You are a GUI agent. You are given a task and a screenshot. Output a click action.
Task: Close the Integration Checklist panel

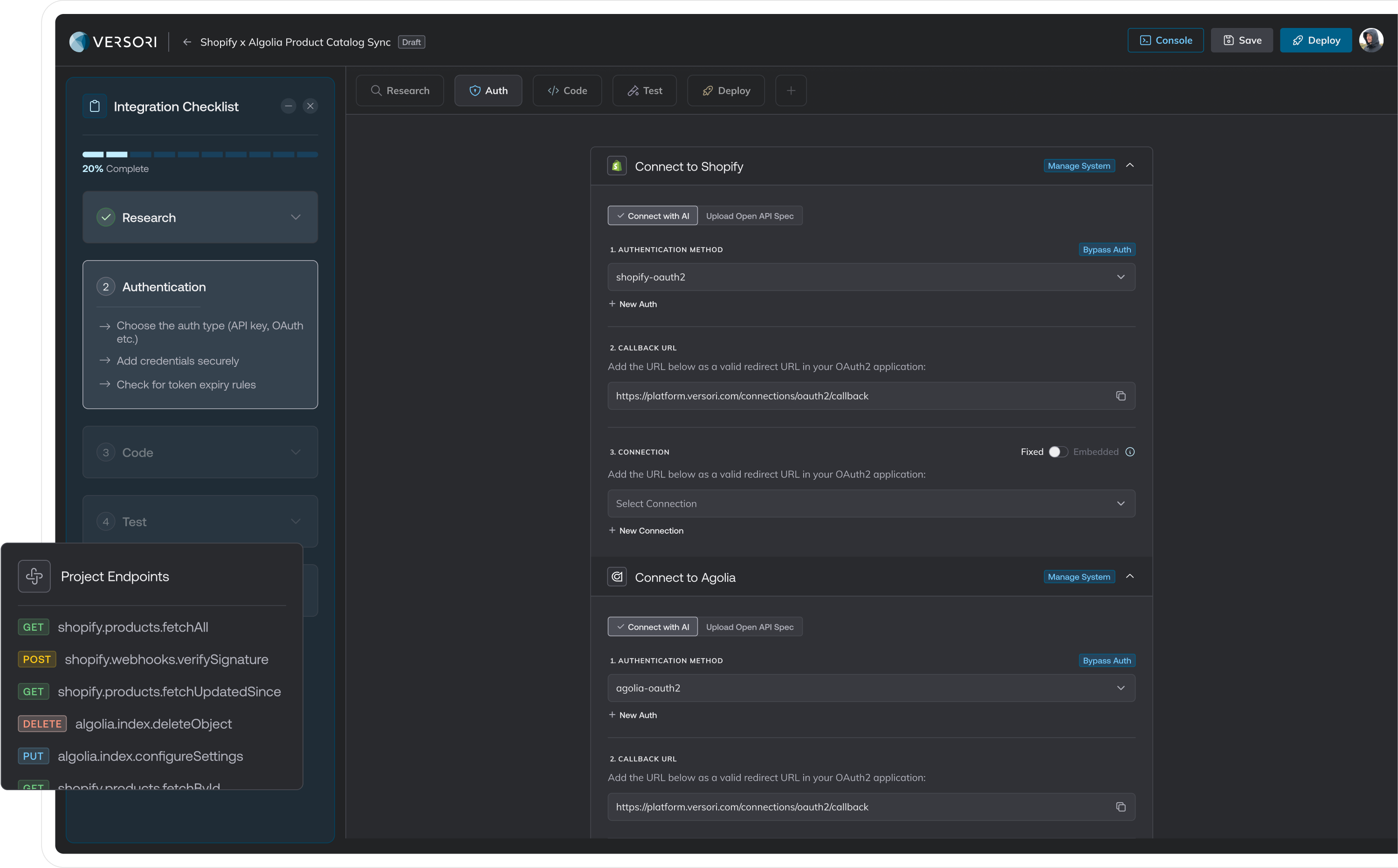pyautogui.click(x=310, y=106)
